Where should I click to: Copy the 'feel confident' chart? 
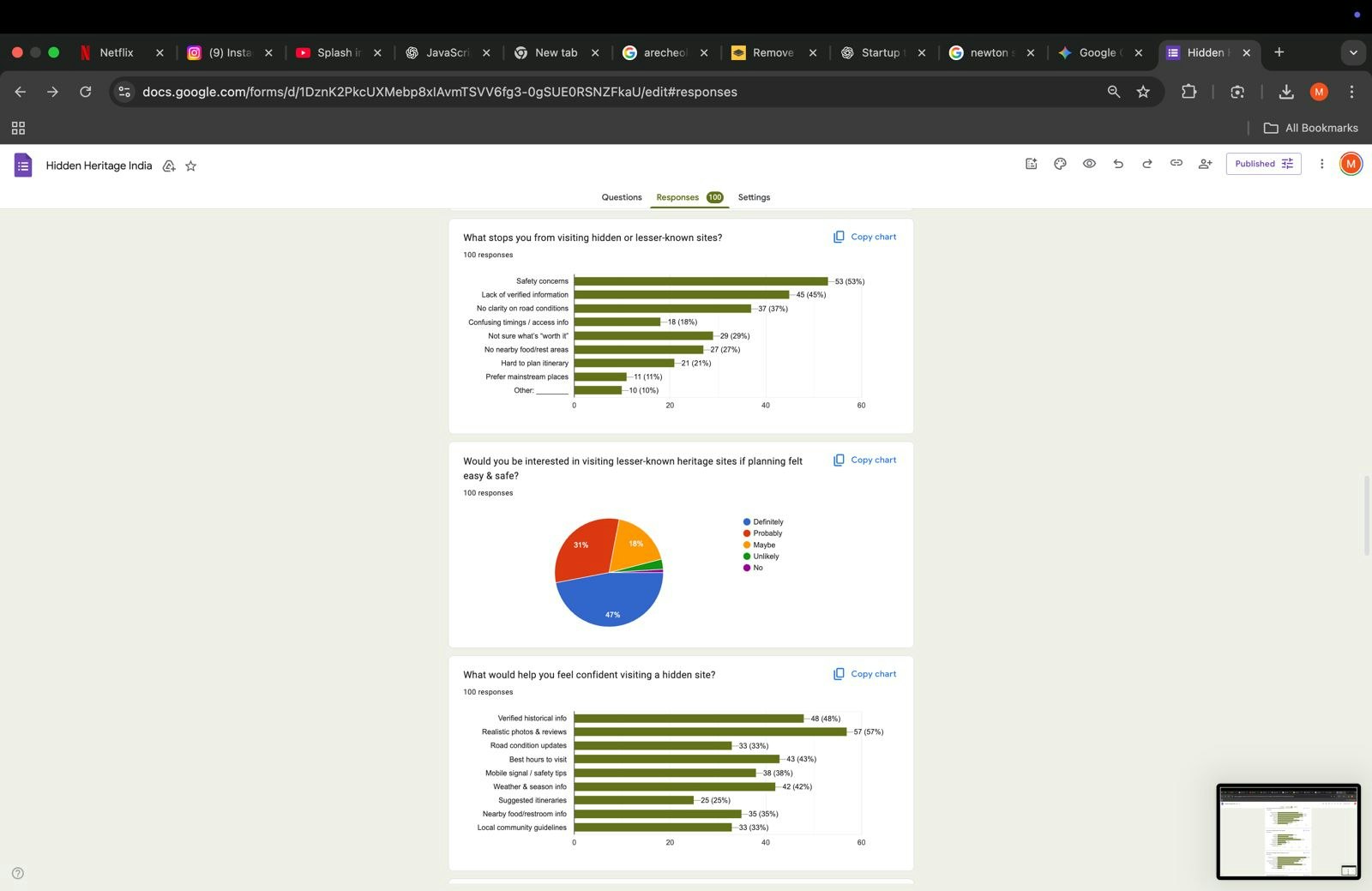click(x=864, y=674)
